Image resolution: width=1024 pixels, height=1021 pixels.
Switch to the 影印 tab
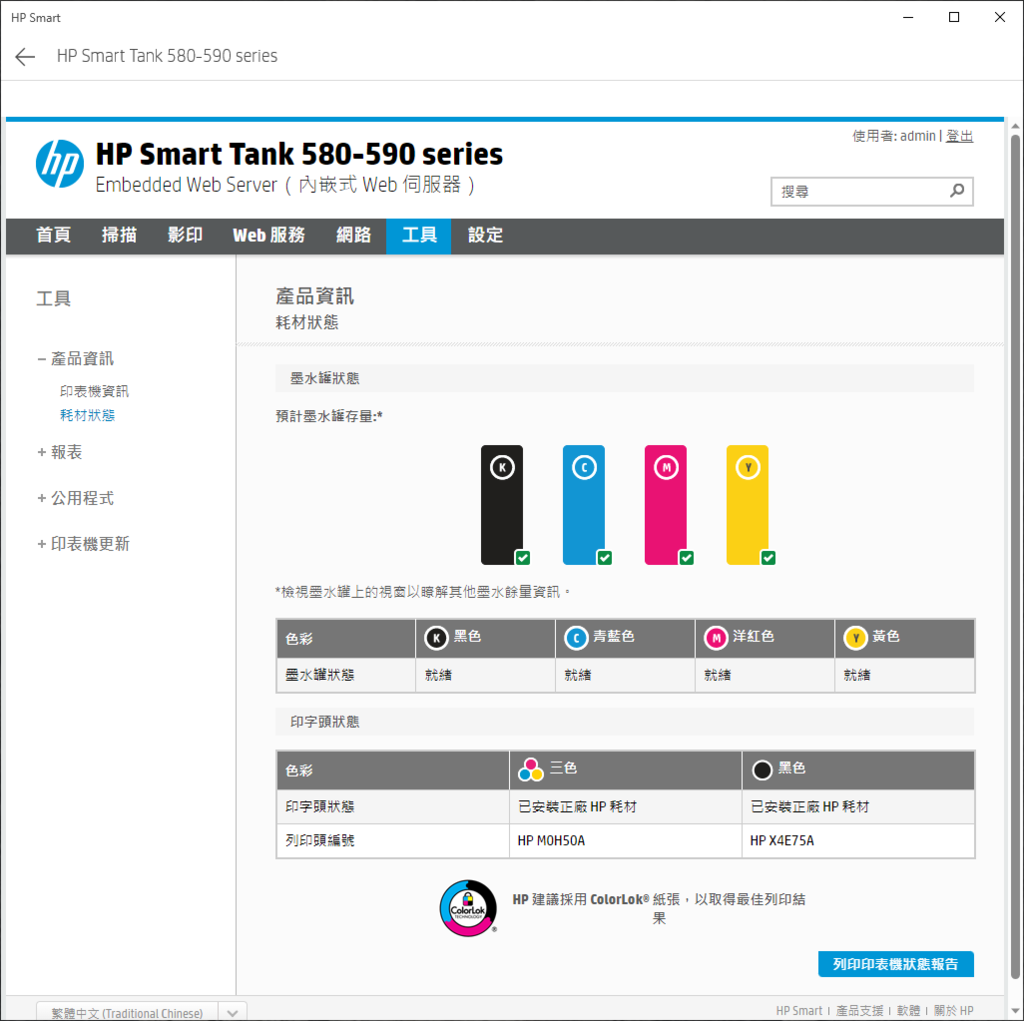click(185, 235)
